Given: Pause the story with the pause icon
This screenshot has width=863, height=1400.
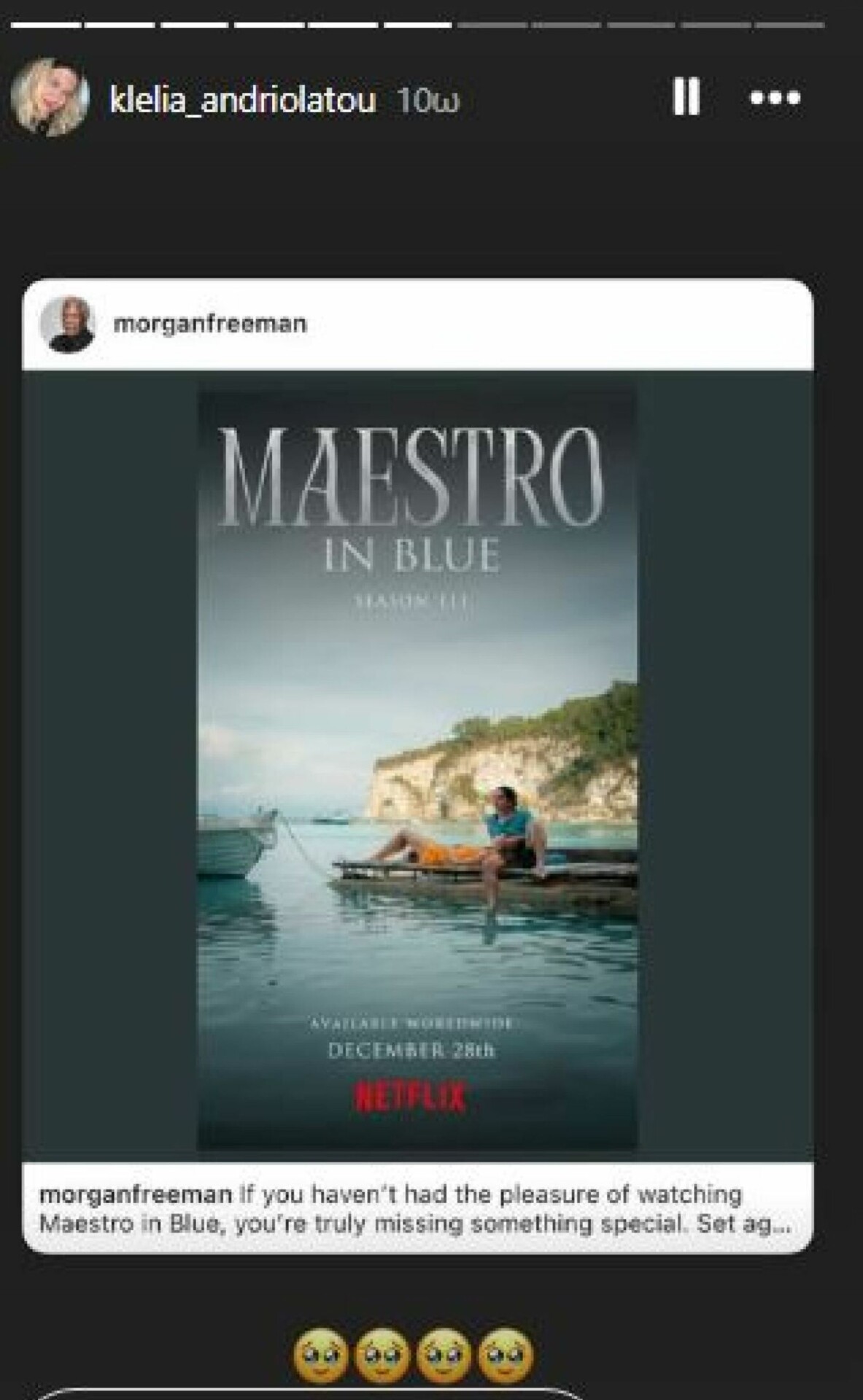Looking at the screenshot, I should tap(685, 96).
